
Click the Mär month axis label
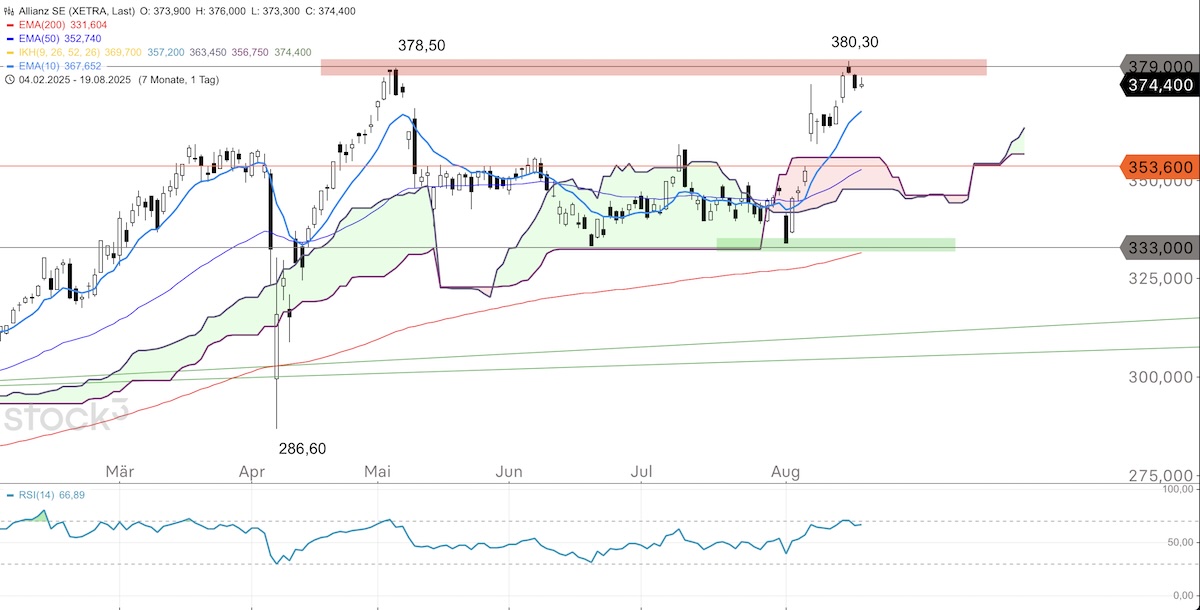click(120, 470)
